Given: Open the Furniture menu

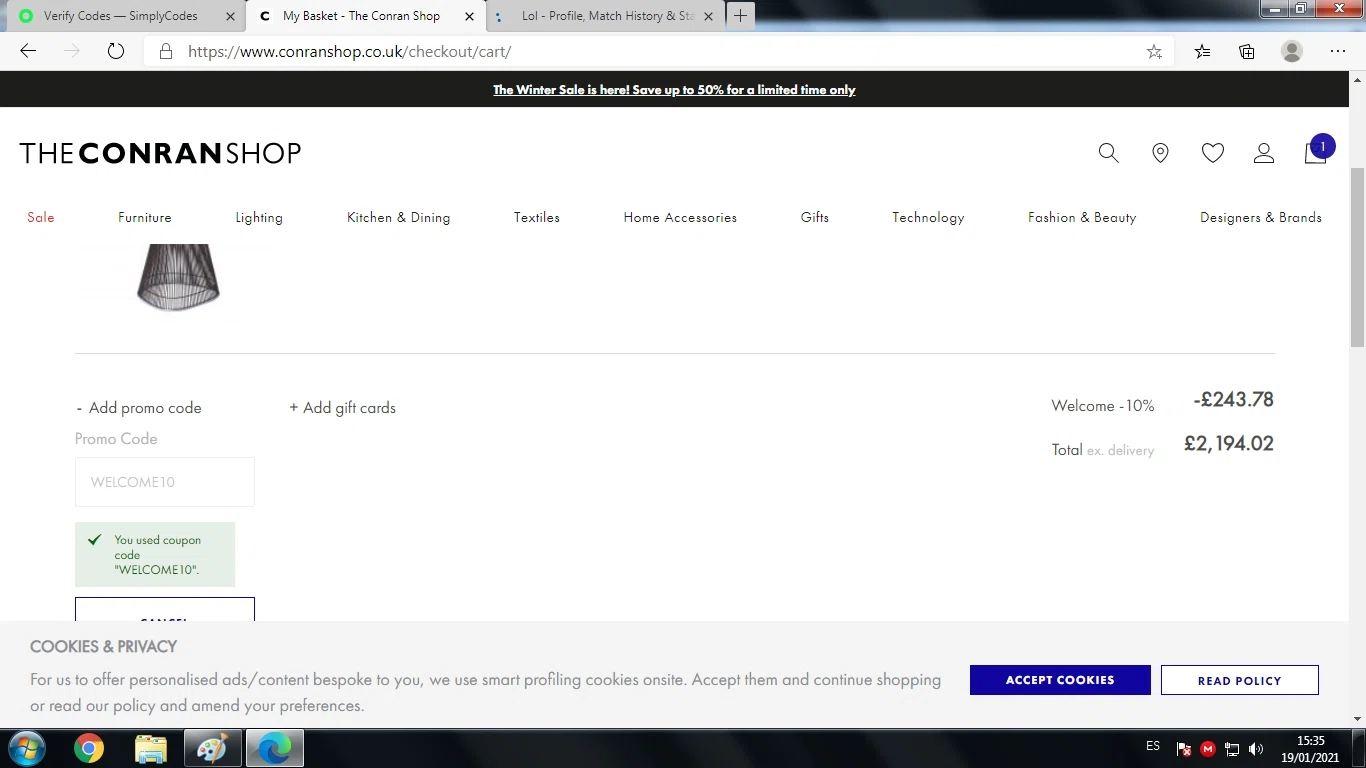Looking at the screenshot, I should pos(145,217).
